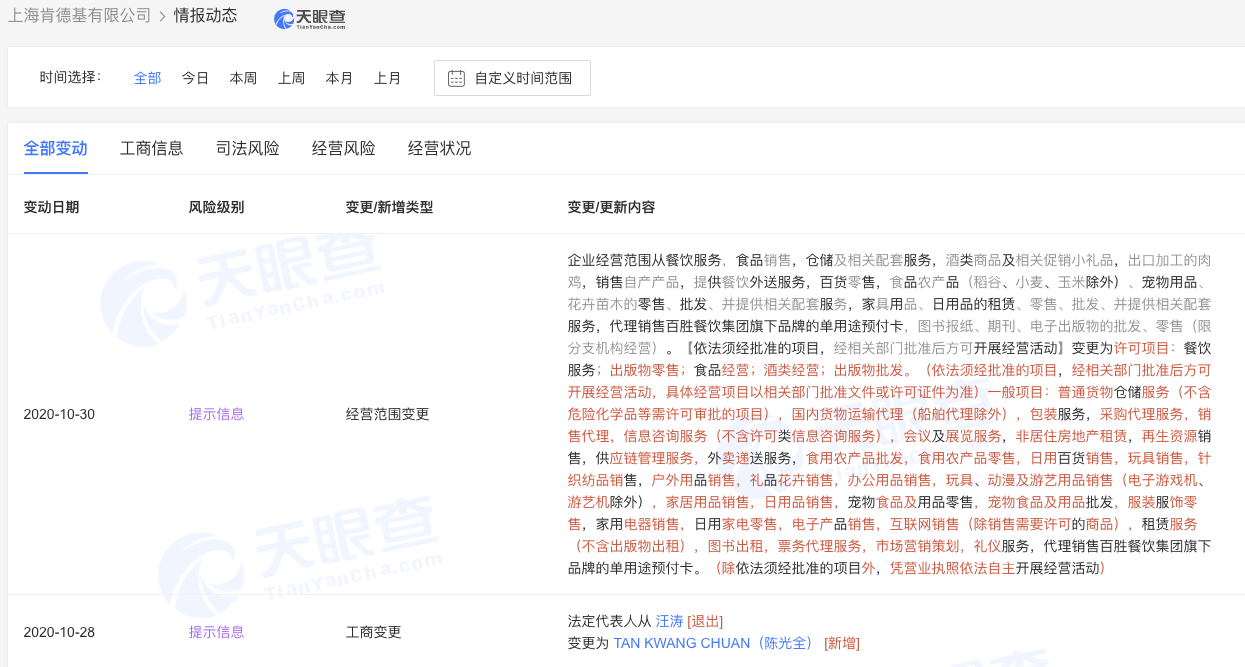Viewport: 1245px width, 667px height.
Task: Choose 本月 time range
Action: 339,78
